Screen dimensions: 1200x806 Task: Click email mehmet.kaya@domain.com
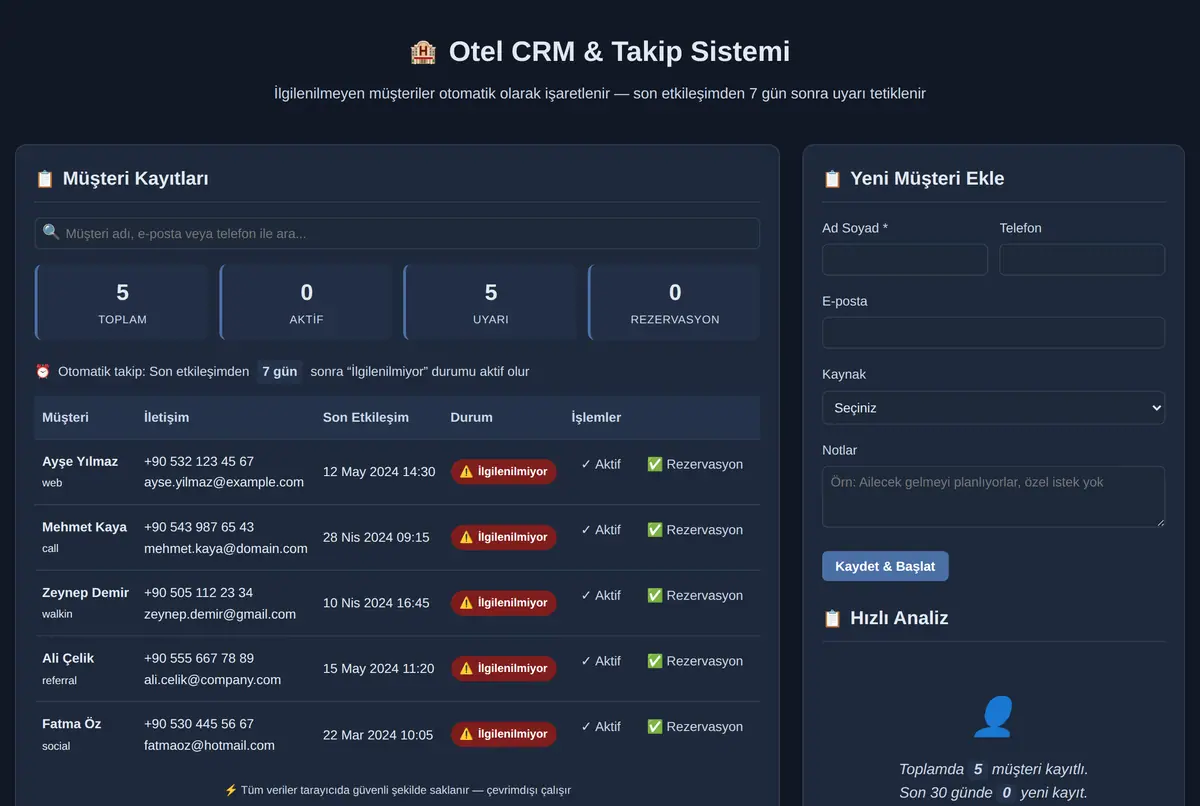226,548
